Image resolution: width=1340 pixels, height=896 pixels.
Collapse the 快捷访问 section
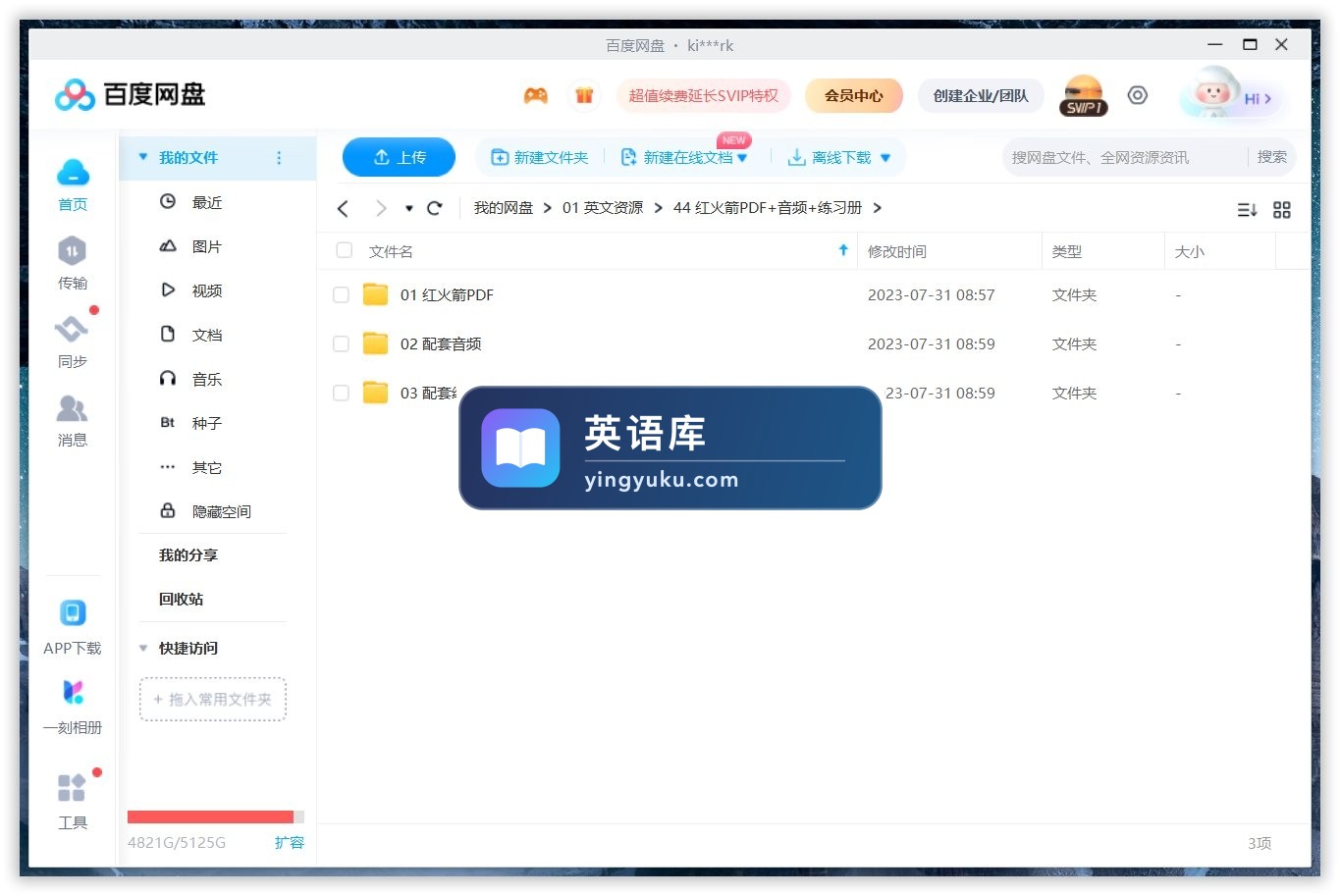pyautogui.click(x=143, y=648)
